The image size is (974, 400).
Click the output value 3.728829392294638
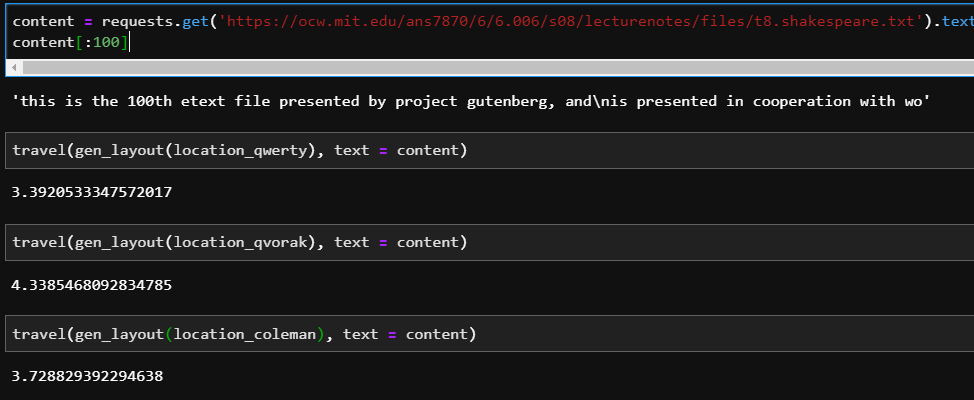87,376
